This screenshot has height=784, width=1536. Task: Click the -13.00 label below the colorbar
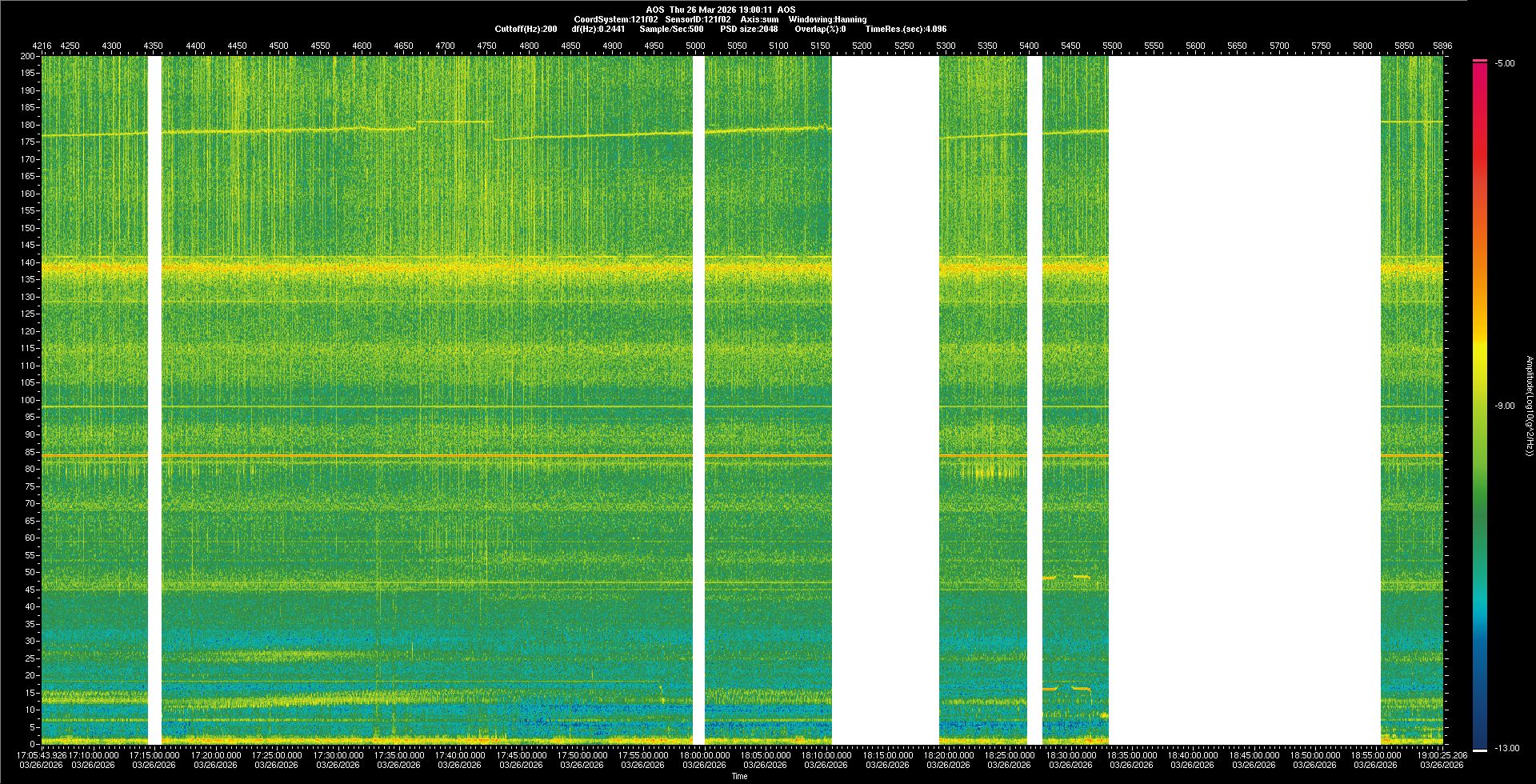pos(1506,748)
